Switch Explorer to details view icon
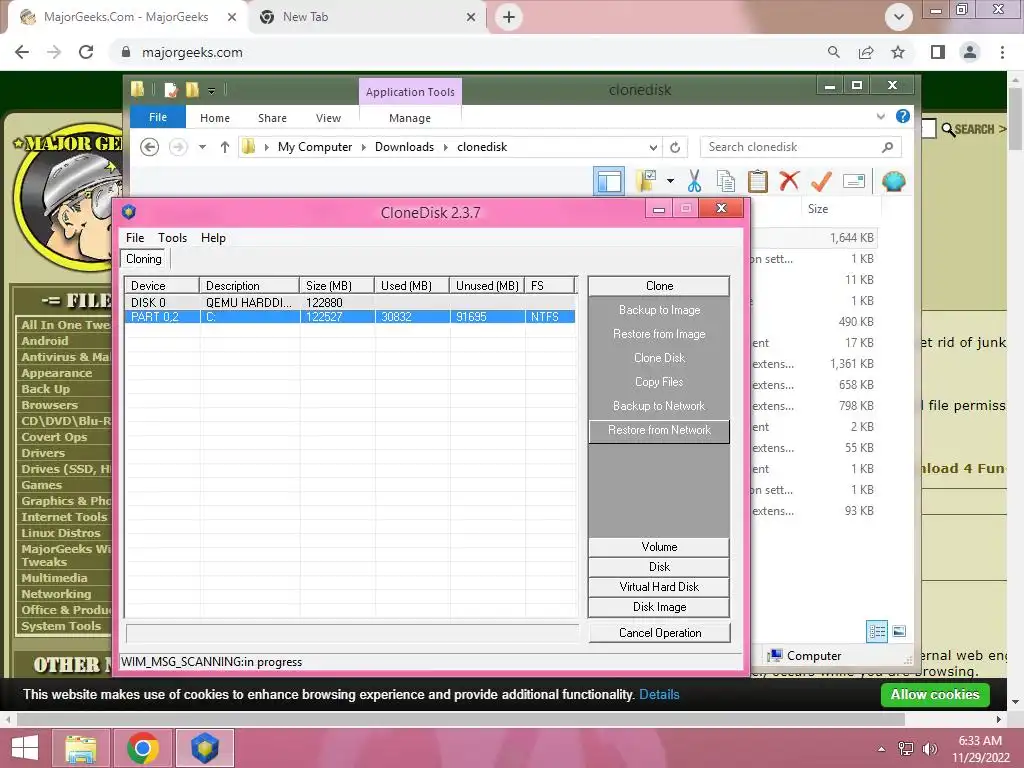The height and width of the screenshot is (768, 1024). pyautogui.click(x=877, y=631)
